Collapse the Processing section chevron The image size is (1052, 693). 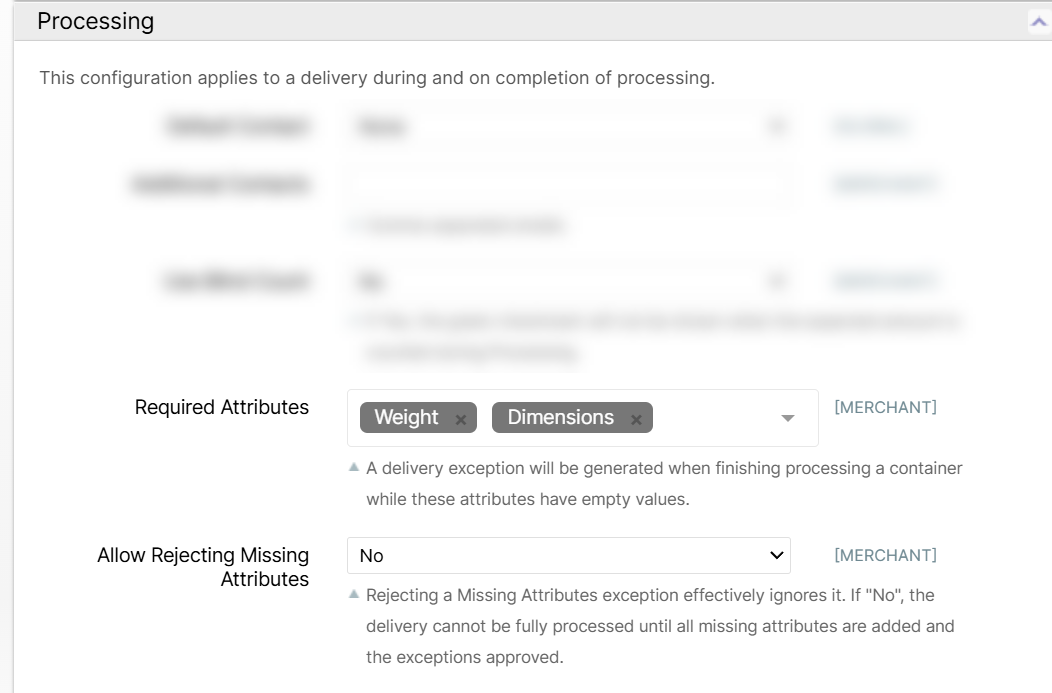click(x=1038, y=21)
